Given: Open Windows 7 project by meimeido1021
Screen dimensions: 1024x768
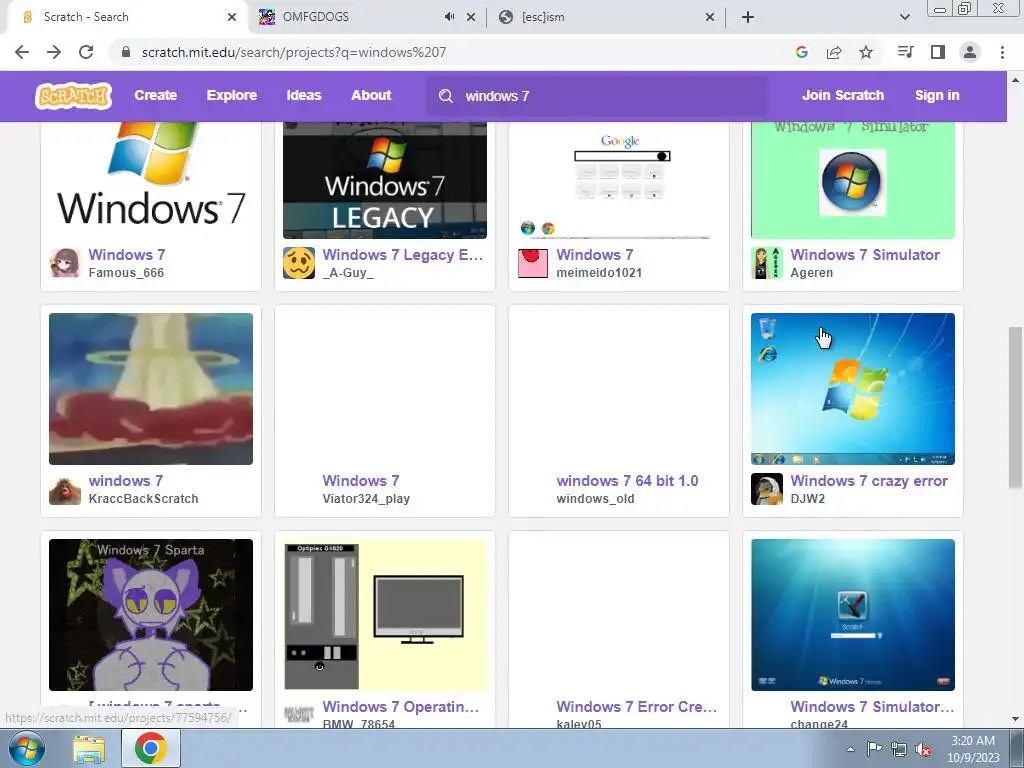Looking at the screenshot, I should click(x=595, y=255).
